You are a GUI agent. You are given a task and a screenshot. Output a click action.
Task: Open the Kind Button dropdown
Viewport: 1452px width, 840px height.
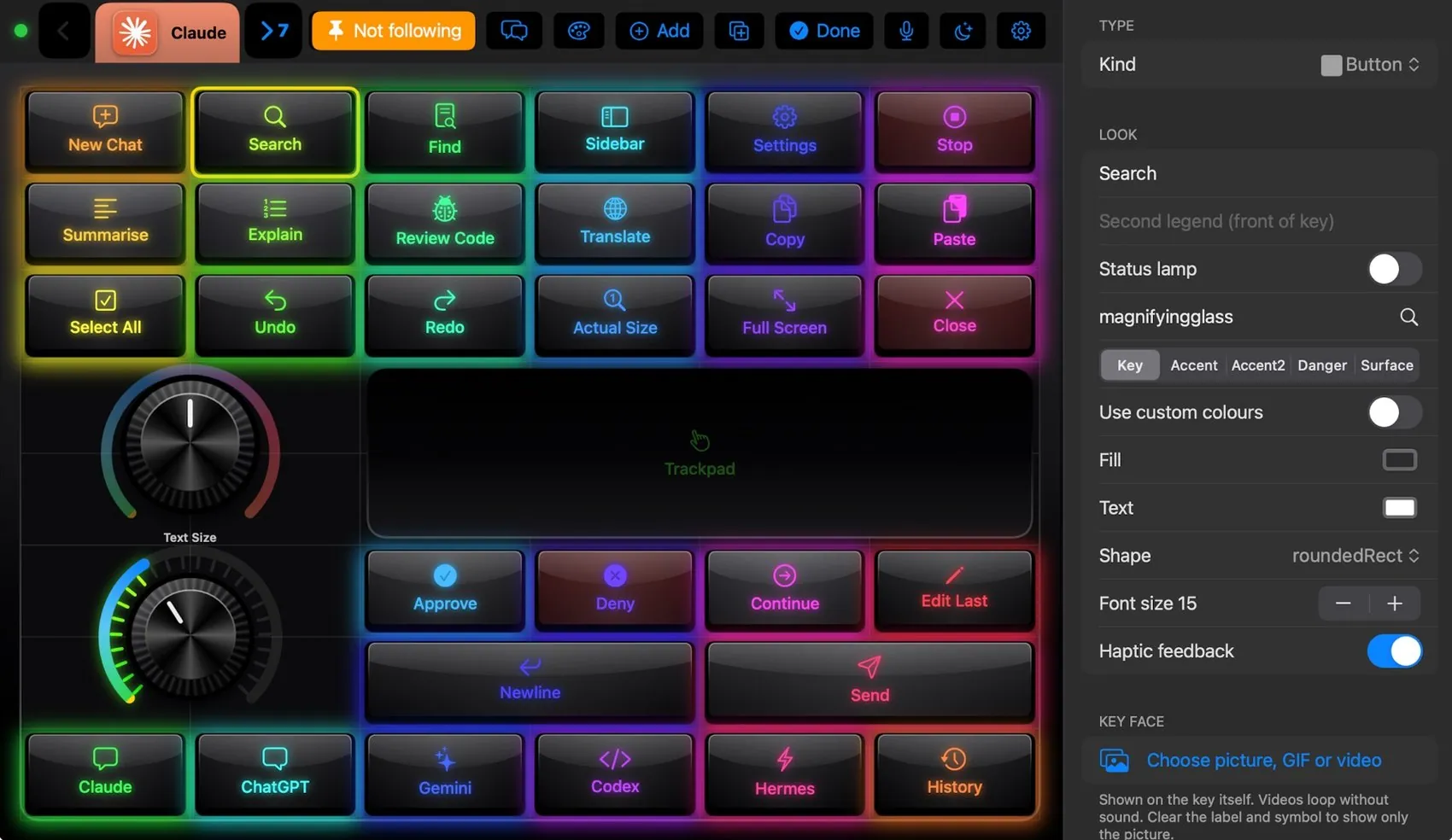(x=1371, y=64)
